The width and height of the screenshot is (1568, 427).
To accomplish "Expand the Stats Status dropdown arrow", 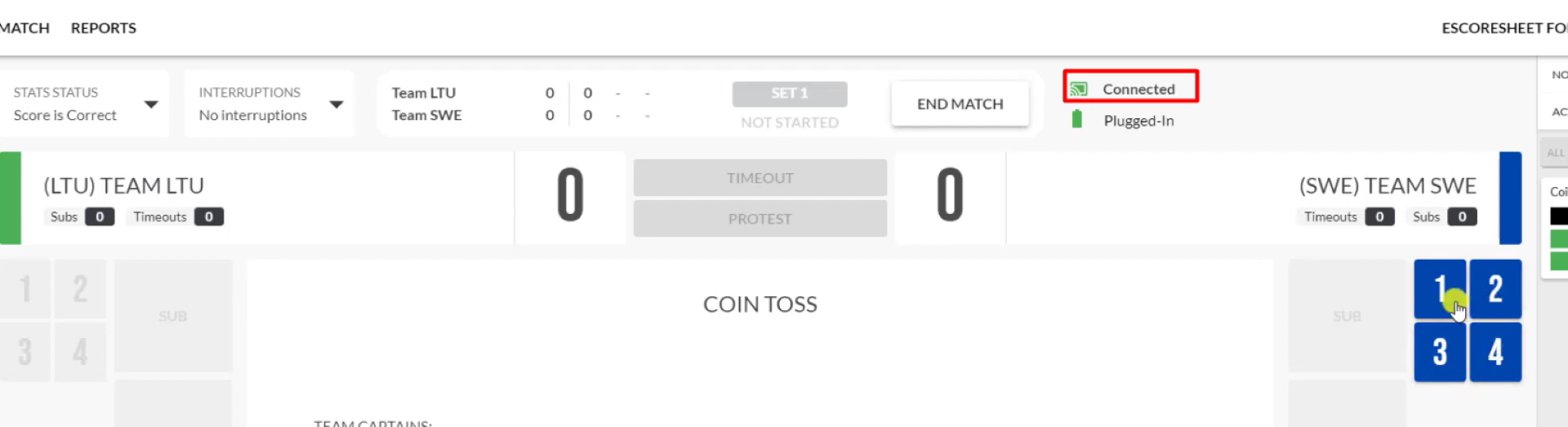I will pos(151,105).
